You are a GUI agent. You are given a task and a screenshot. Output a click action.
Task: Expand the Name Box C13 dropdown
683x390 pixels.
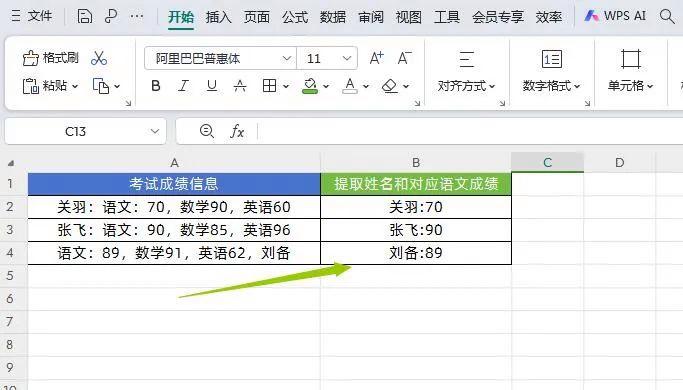click(x=155, y=131)
